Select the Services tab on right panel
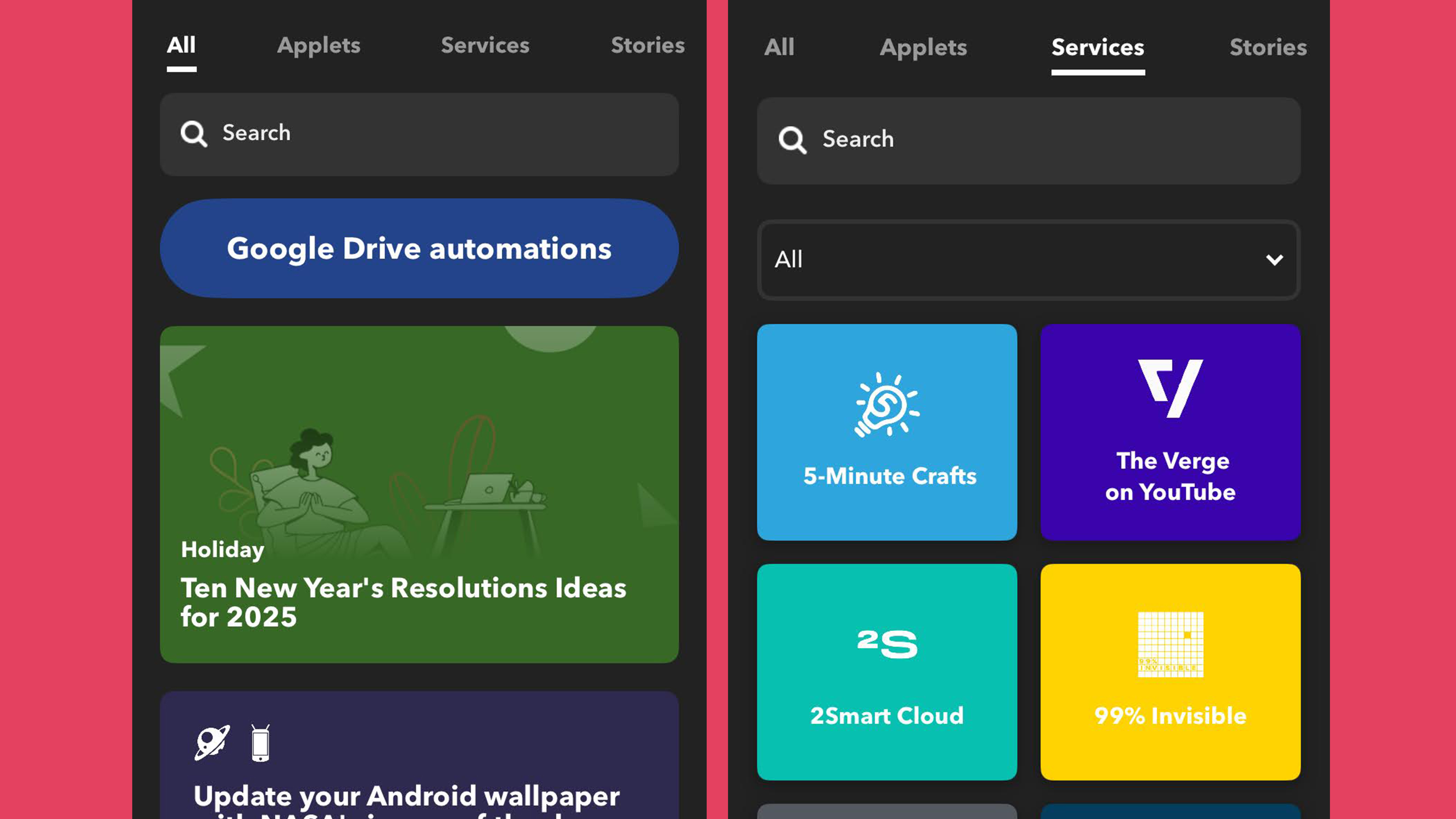 1098,46
